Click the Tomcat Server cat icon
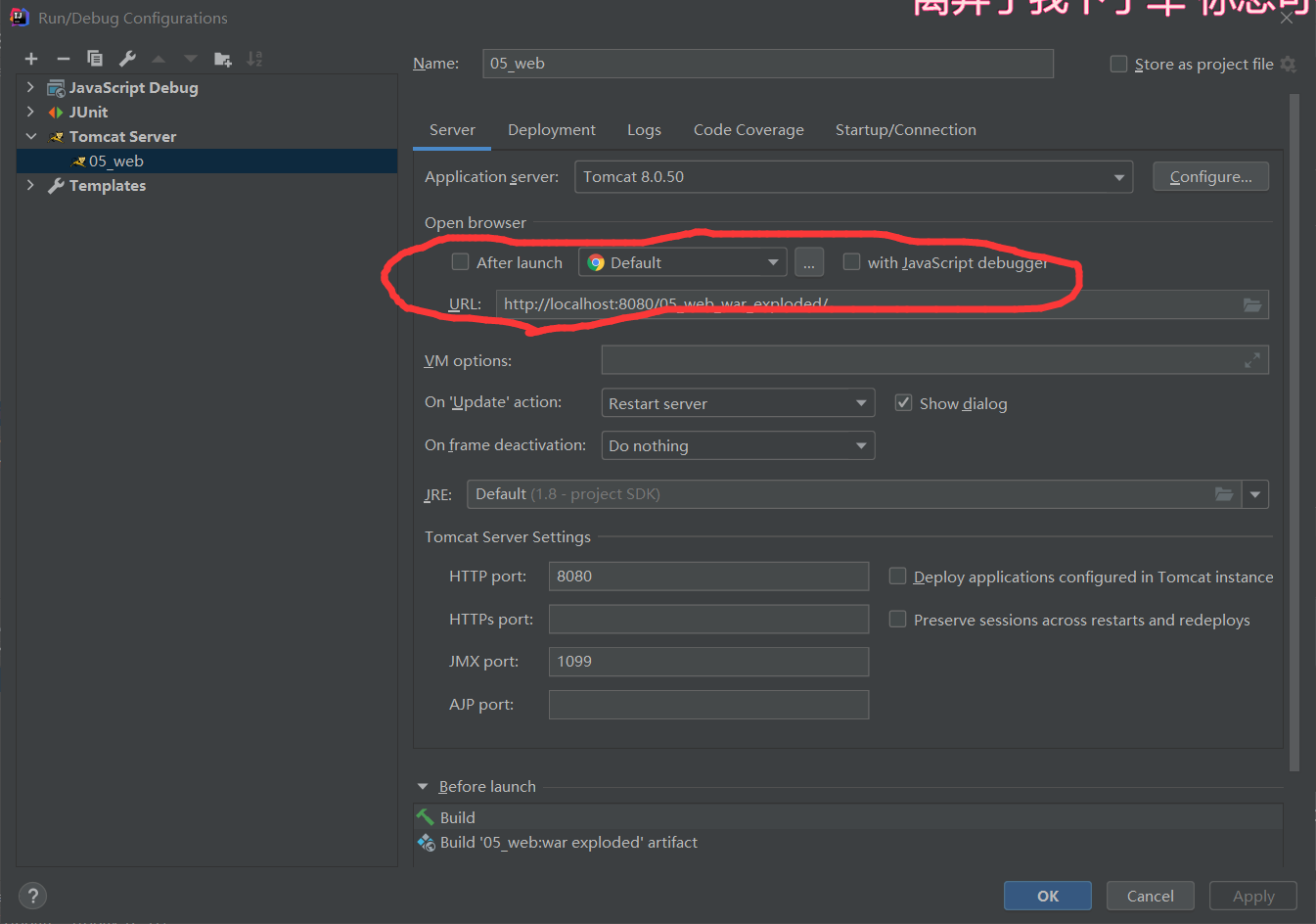The image size is (1316, 924). pos(57,137)
